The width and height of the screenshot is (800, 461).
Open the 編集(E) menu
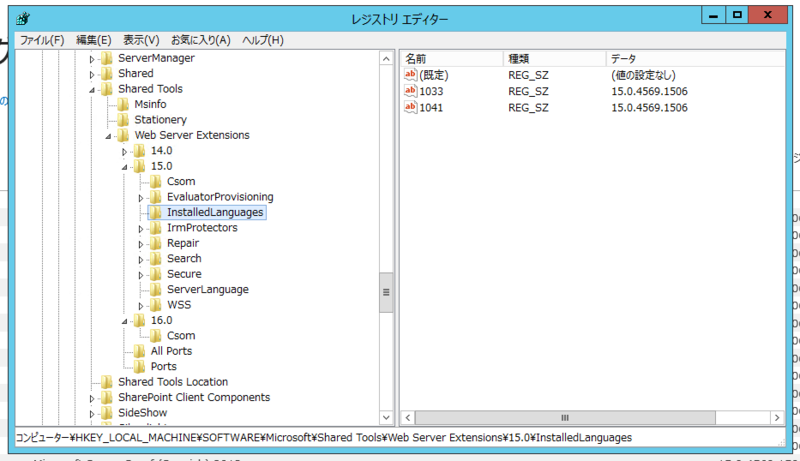click(x=93, y=40)
